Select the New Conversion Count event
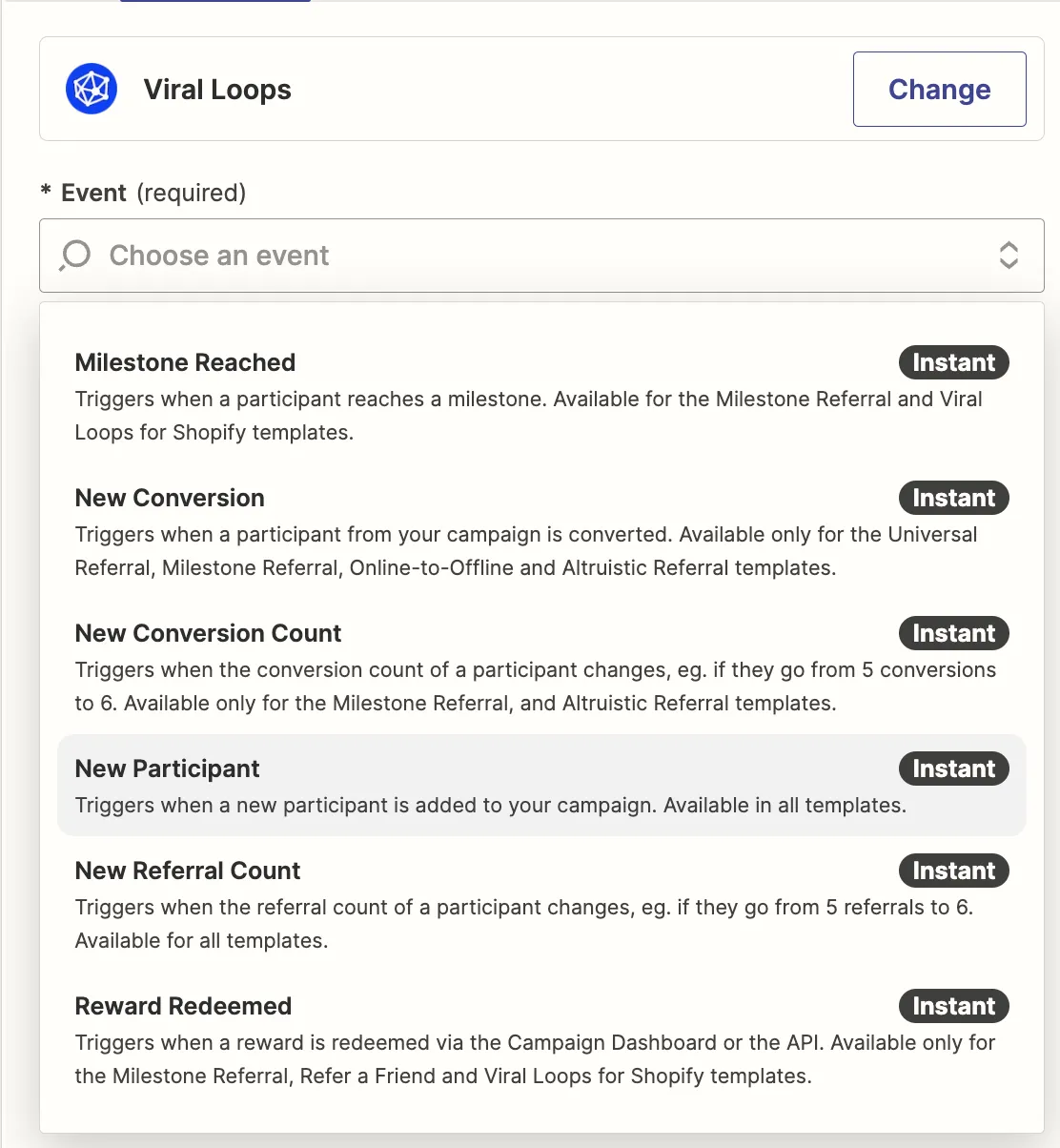Image resolution: width=1060 pixels, height=1148 pixels. [541, 666]
